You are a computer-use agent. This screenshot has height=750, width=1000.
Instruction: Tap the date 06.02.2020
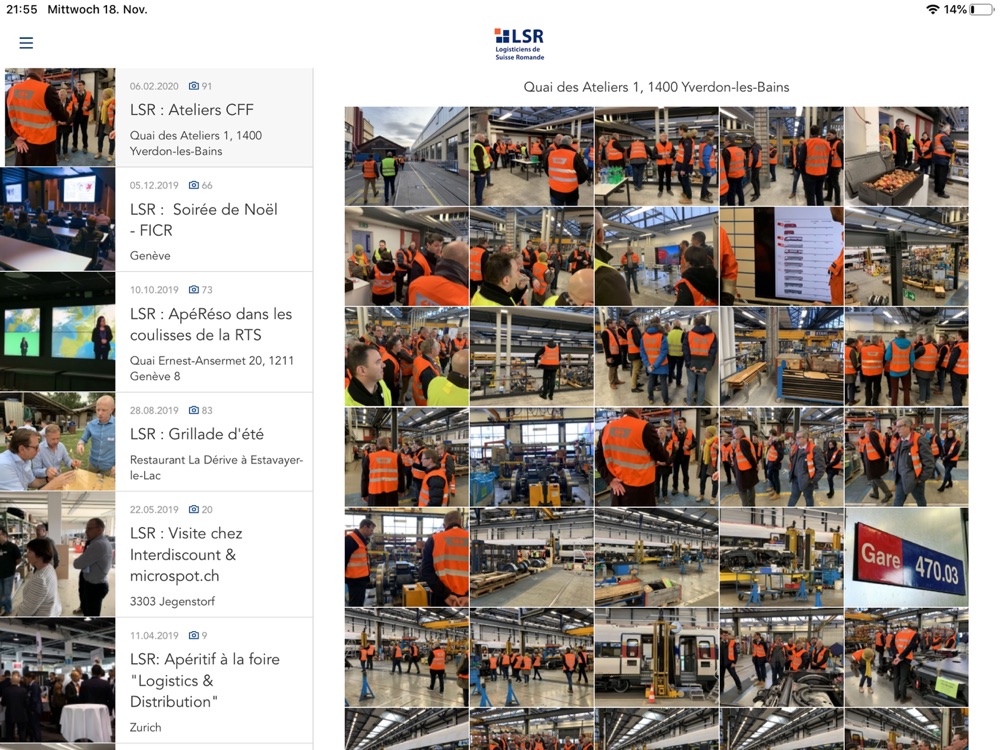(154, 86)
